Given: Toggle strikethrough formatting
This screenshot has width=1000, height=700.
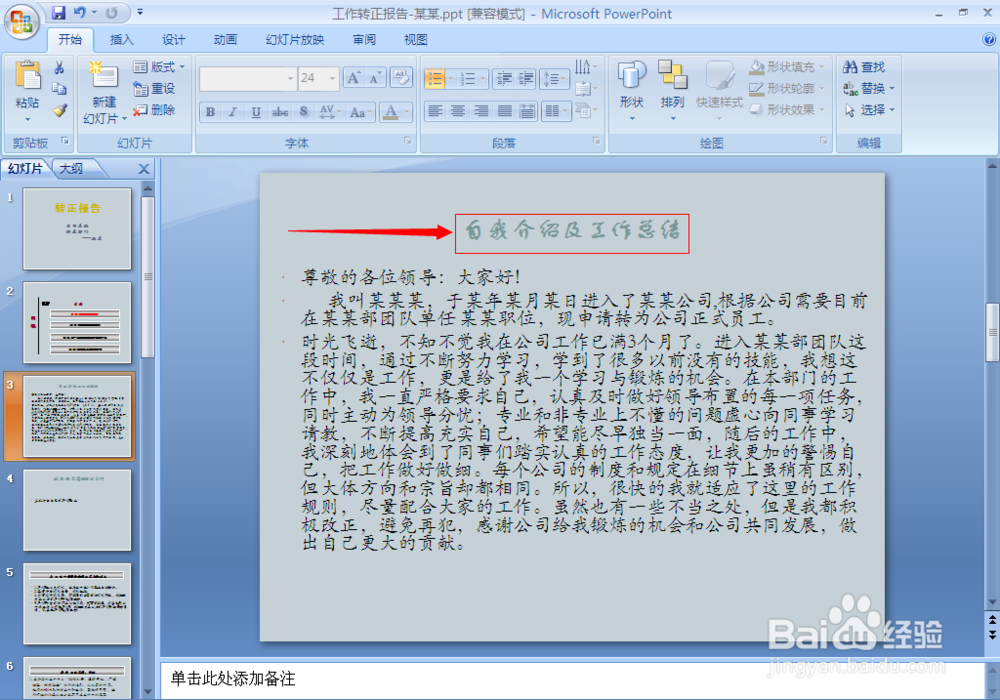Looking at the screenshot, I should 279,112.
